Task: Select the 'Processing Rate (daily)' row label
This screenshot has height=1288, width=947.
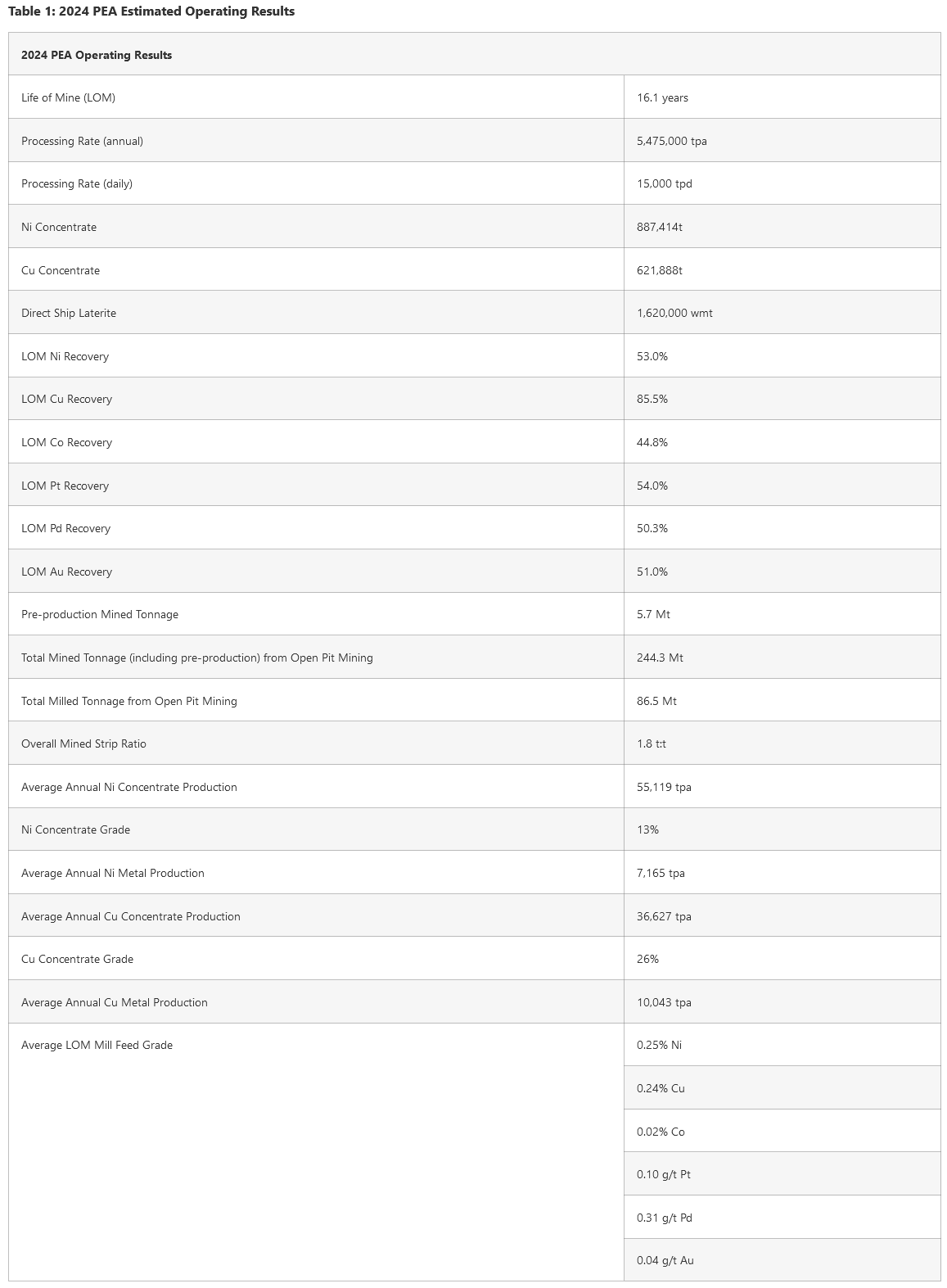Action: (77, 183)
